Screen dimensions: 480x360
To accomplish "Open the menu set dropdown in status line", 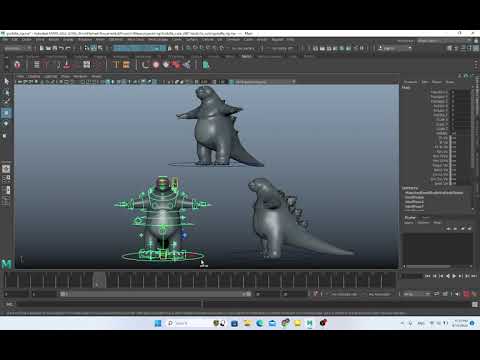I will point(18,48).
